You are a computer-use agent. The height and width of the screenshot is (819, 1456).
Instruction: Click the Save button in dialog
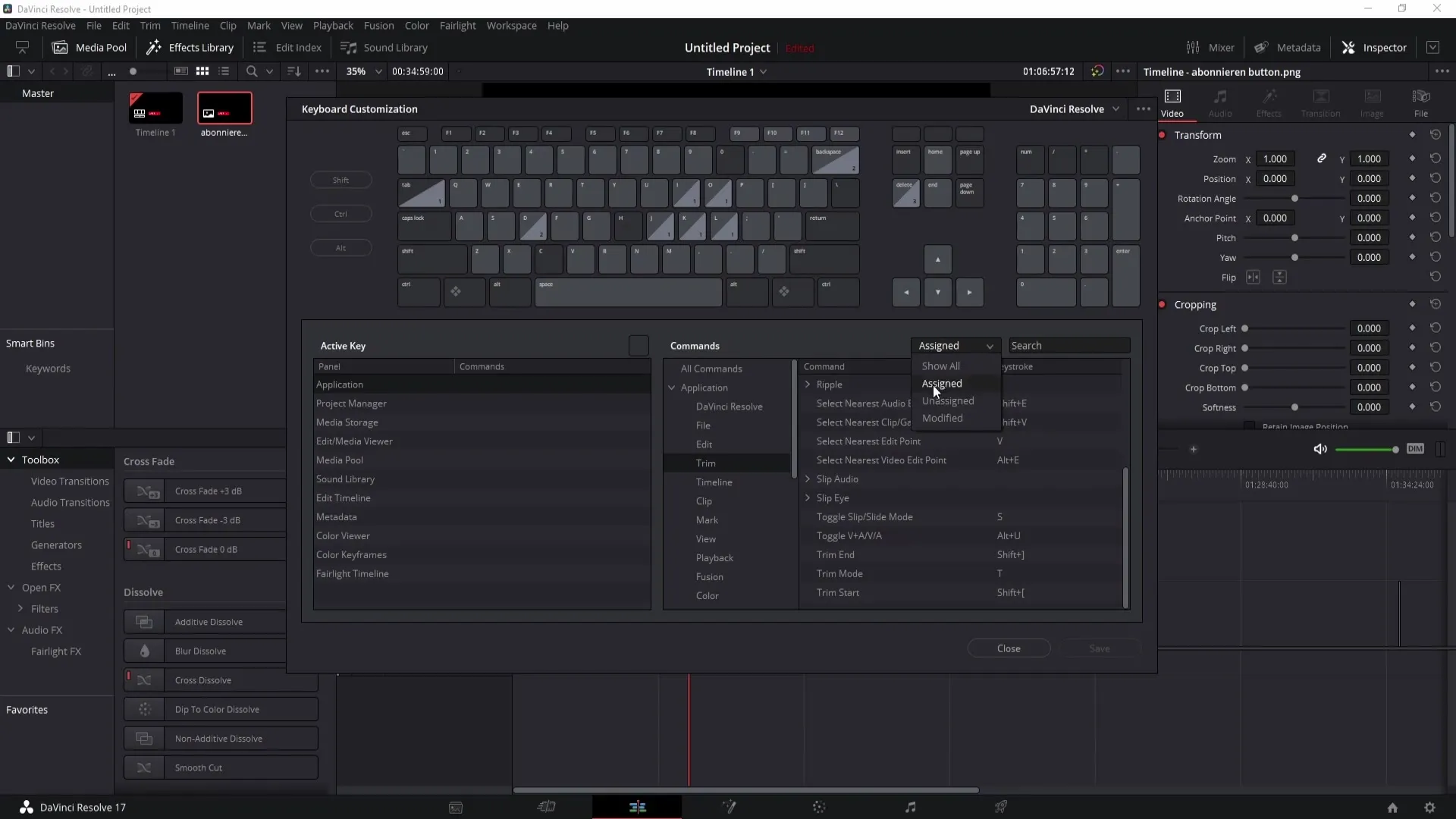tap(1099, 648)
